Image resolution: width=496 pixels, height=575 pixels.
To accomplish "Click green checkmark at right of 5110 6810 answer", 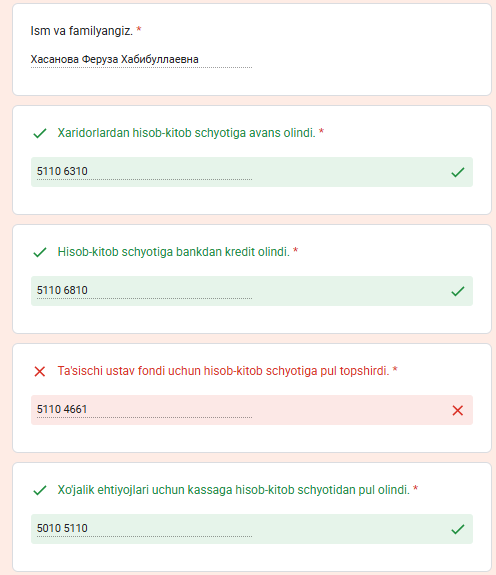I will pos(458,291).
